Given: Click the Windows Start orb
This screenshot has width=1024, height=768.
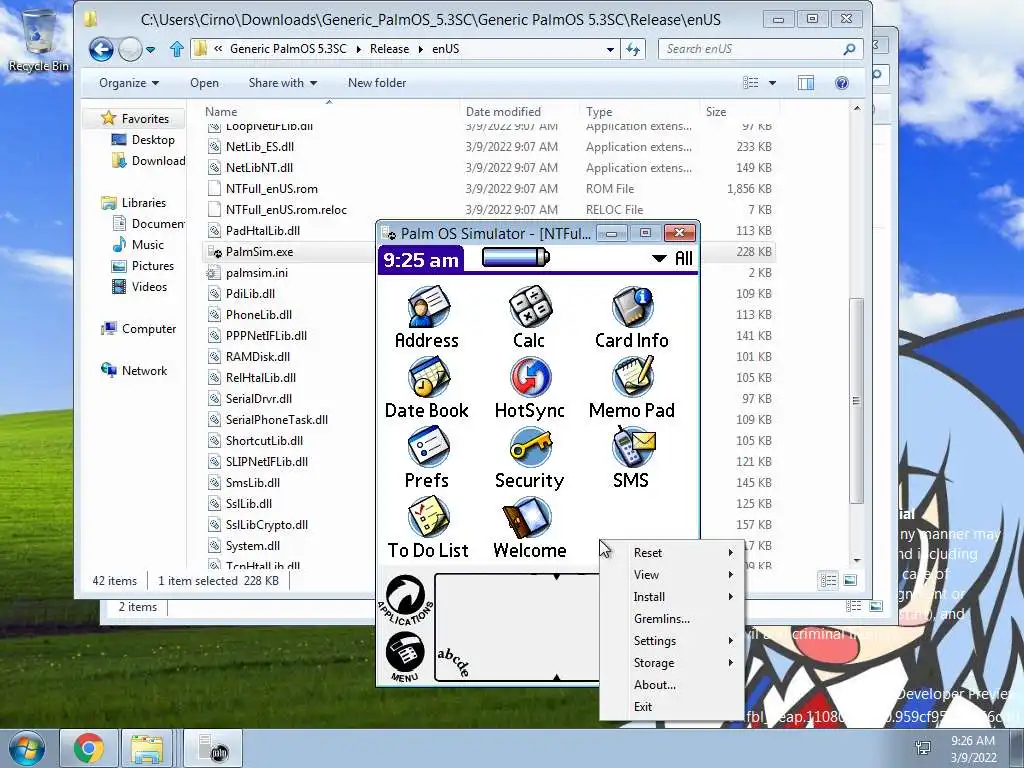Looking at the screenshot, I should (26, 748).
